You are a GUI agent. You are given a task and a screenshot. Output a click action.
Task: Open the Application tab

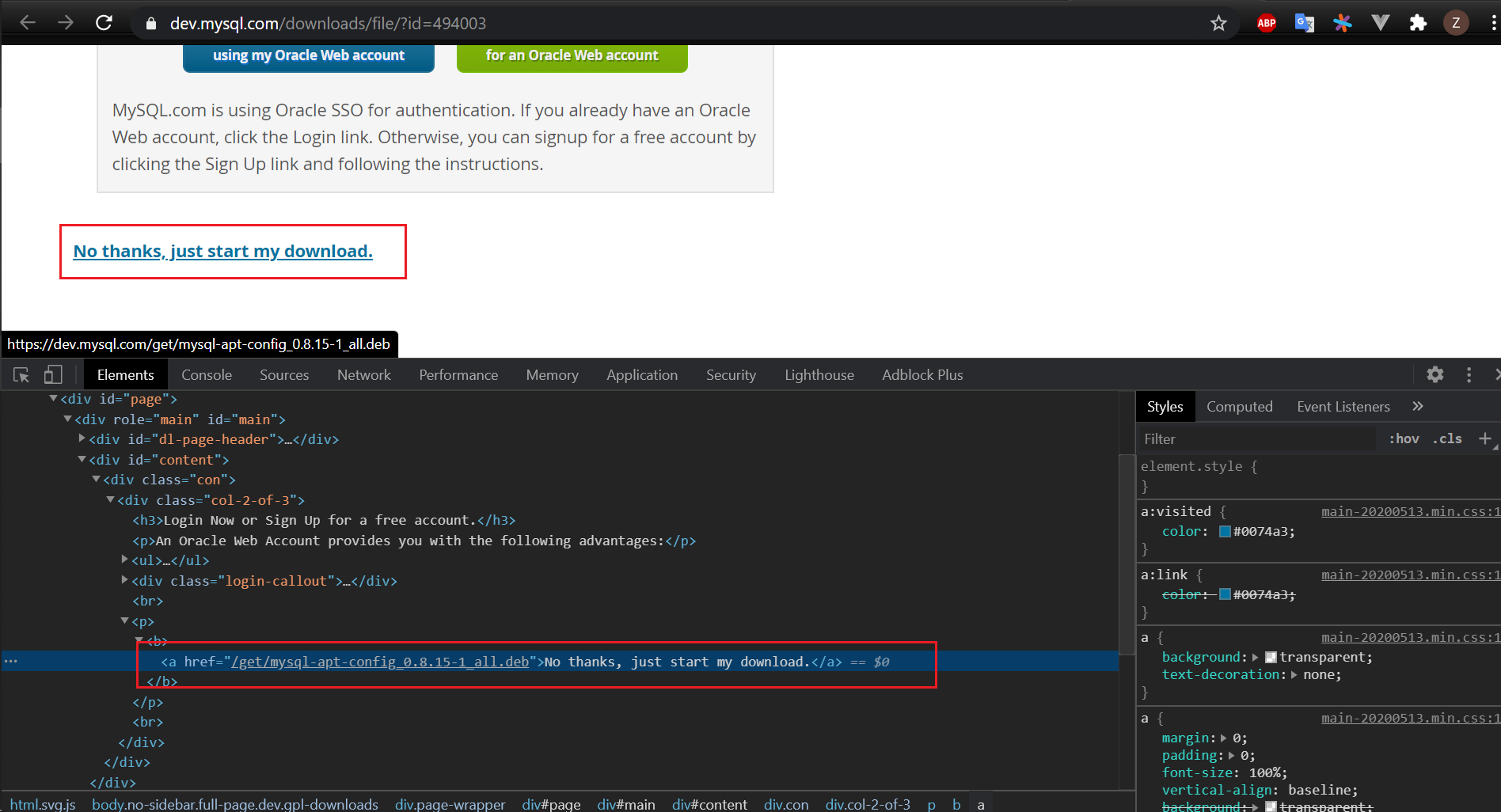(x=642, y=374)
